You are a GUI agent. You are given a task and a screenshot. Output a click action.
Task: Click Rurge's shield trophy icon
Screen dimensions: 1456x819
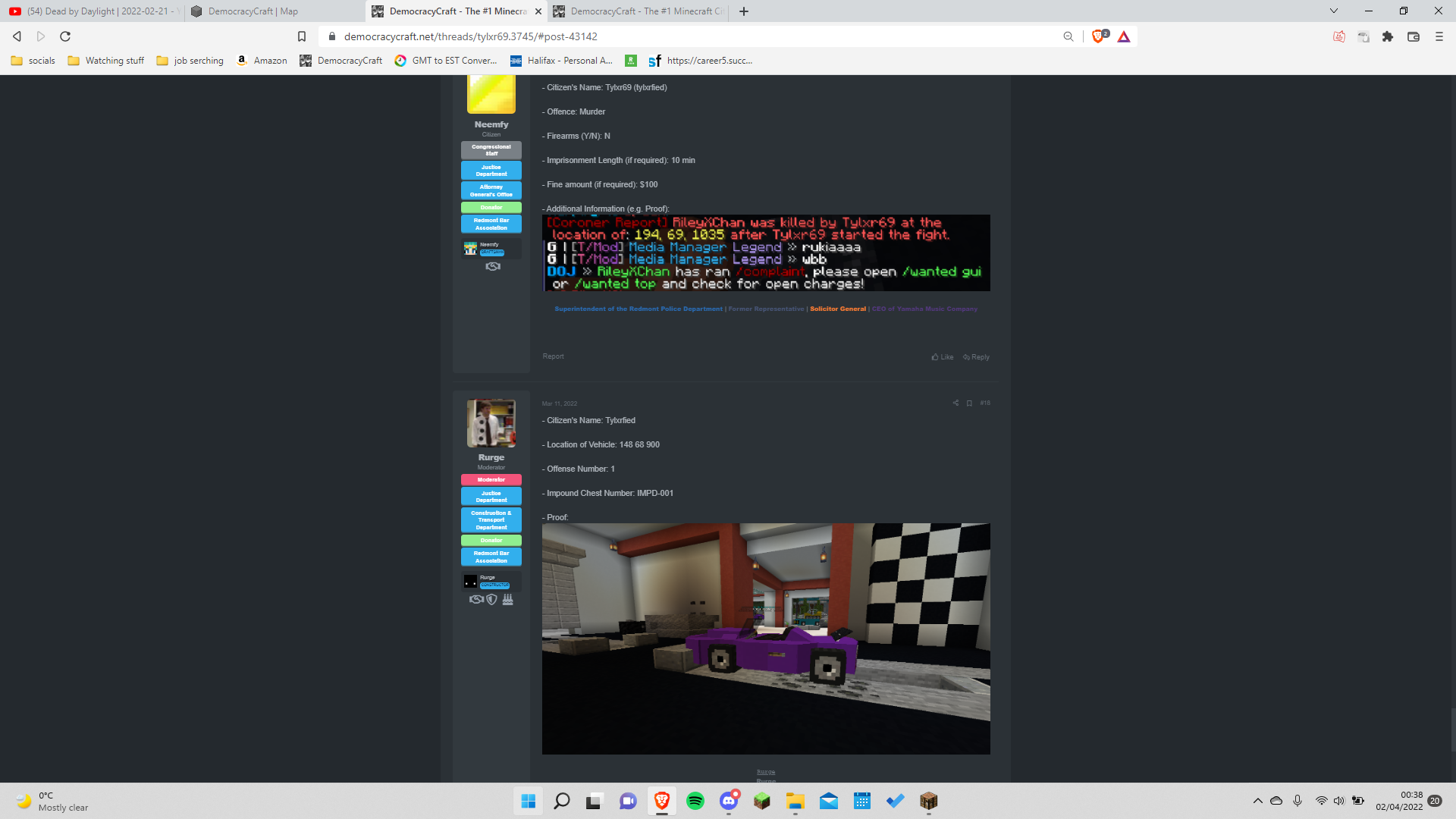tap(491, 599)
